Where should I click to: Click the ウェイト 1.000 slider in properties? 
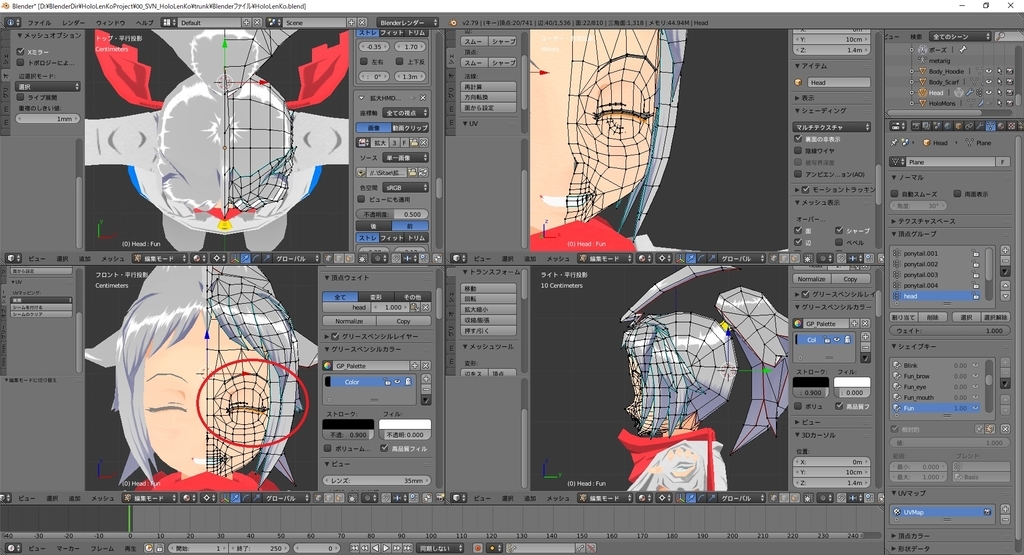coord(950,330)
